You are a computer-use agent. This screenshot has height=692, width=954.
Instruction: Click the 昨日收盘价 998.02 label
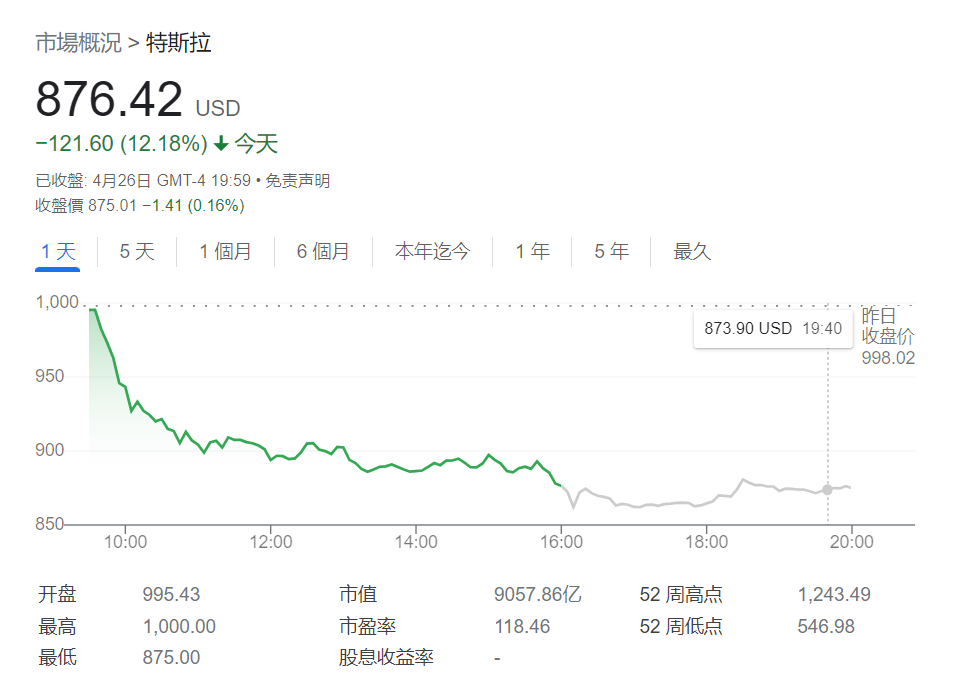888,338
